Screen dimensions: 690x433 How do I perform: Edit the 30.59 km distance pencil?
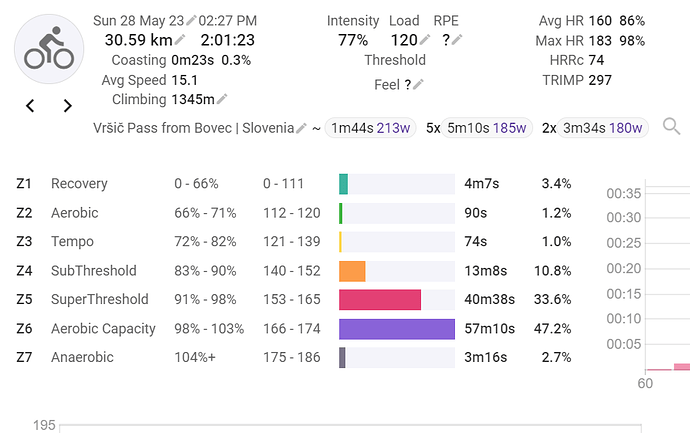tap(180, 41)
